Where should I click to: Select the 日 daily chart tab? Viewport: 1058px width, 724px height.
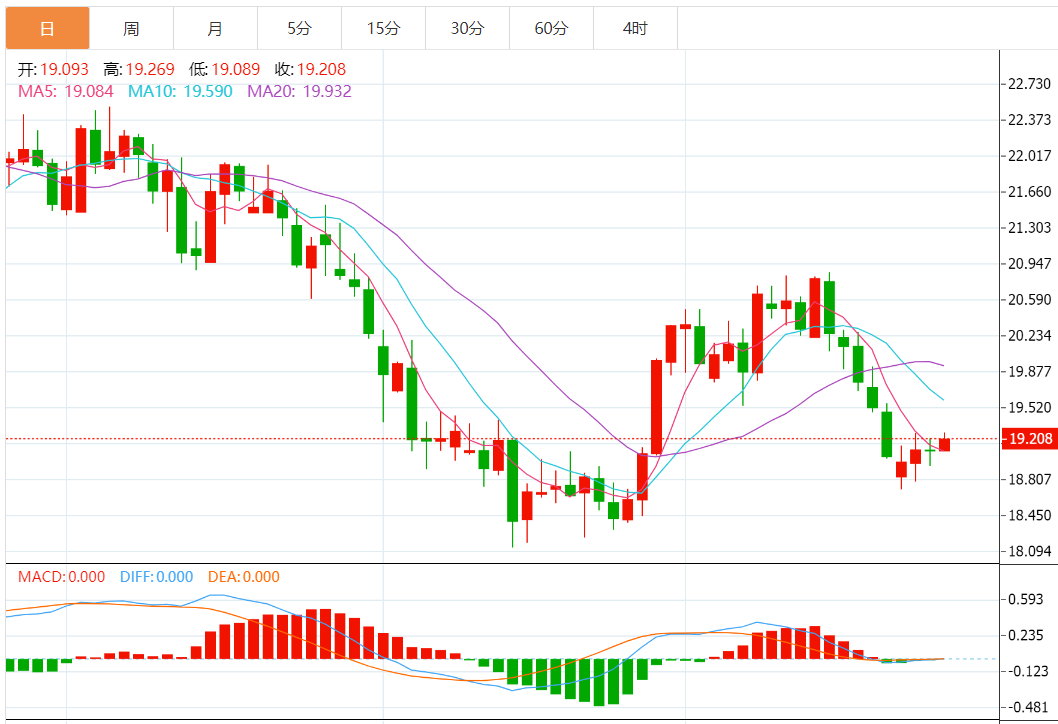(x=47, y=28)
